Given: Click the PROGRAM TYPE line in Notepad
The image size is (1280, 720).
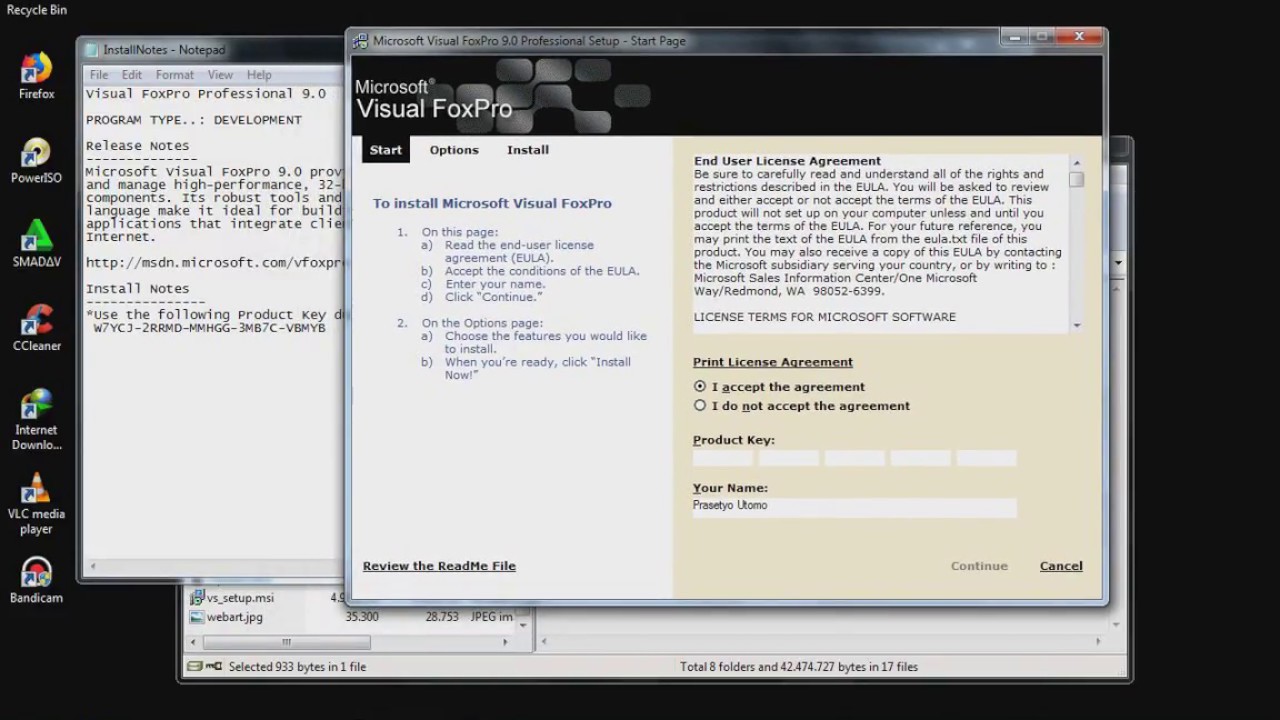Looking at the screenshot, I should [194, 120].
